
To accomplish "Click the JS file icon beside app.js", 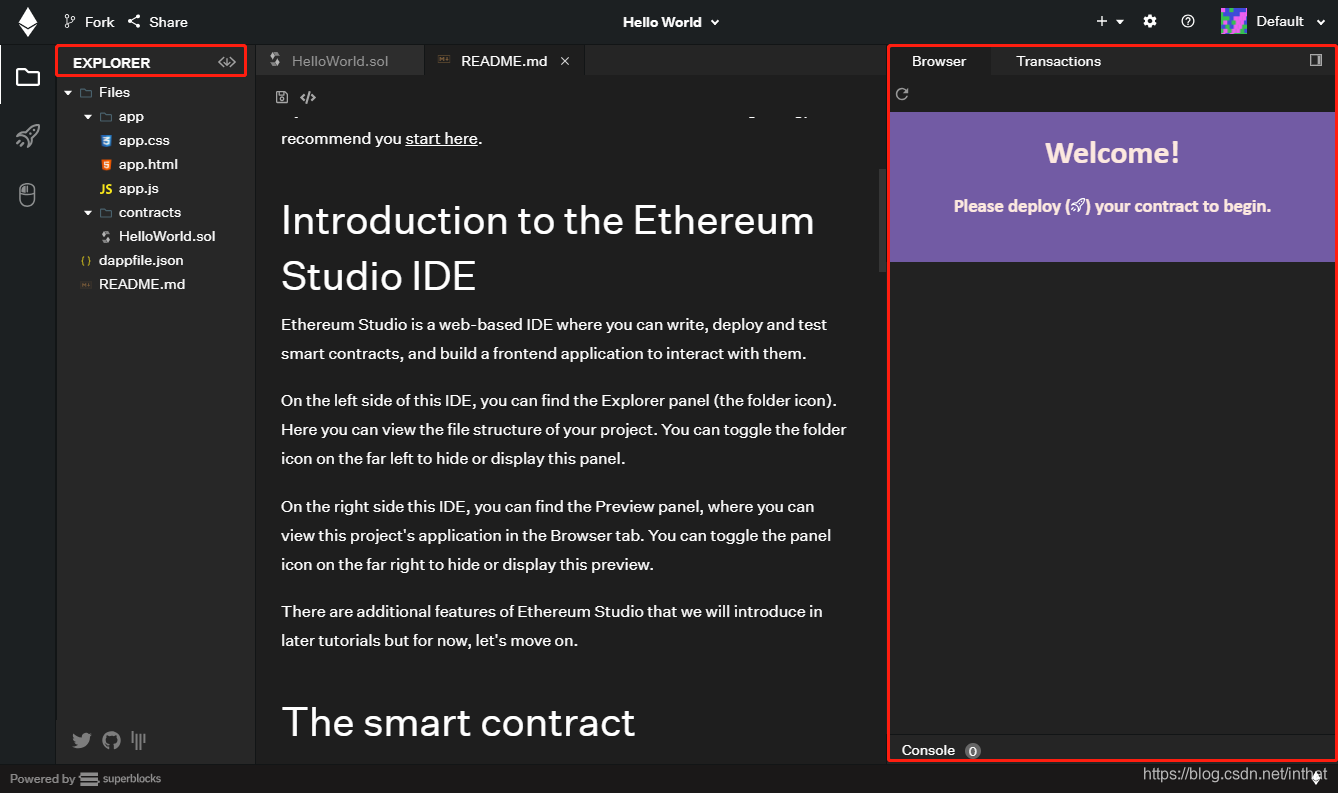I will point(105,189).
